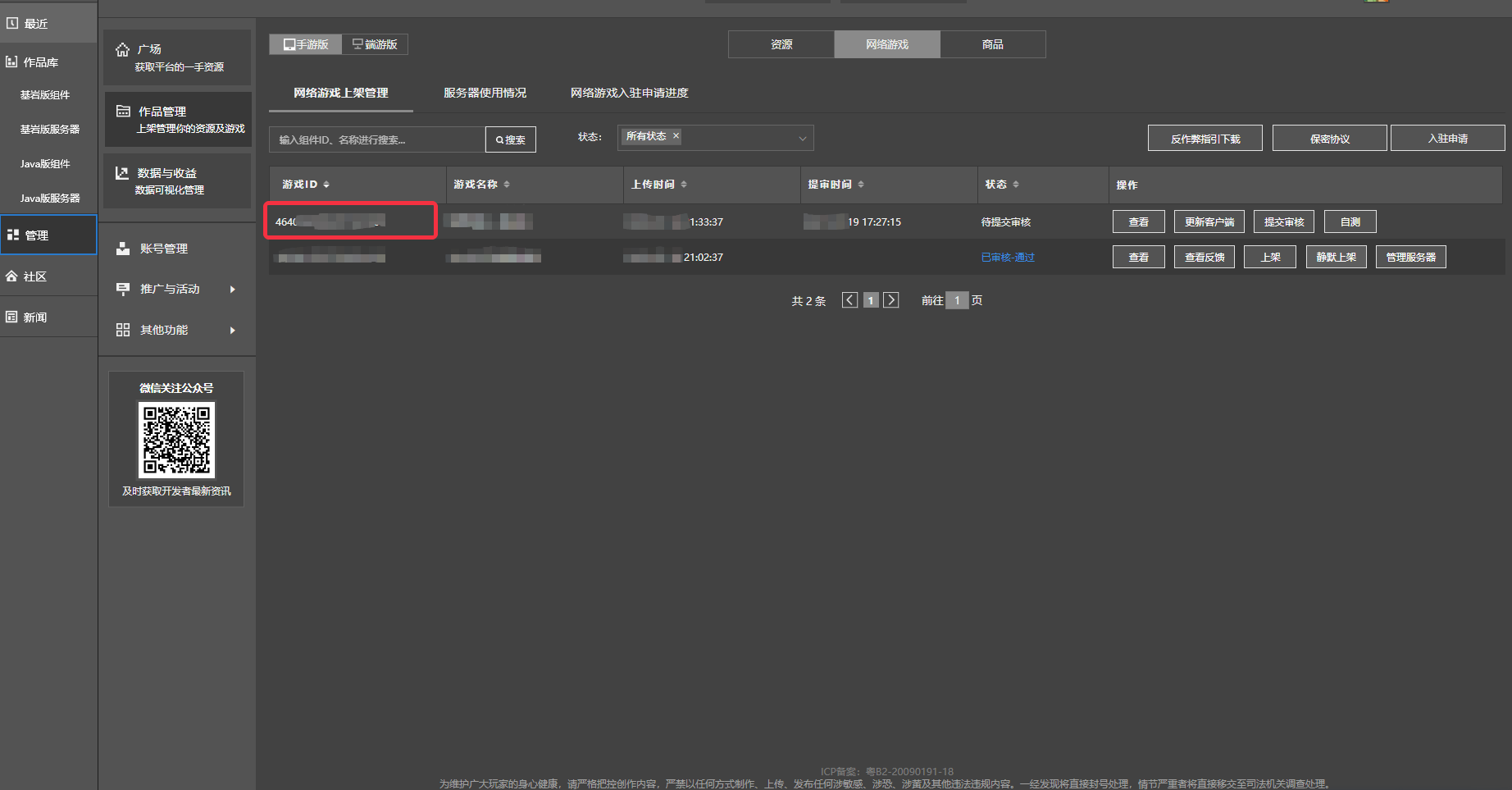Click the go-to page number field
The height and width of the screenshot is (790, 1512).
click(957, 300)
